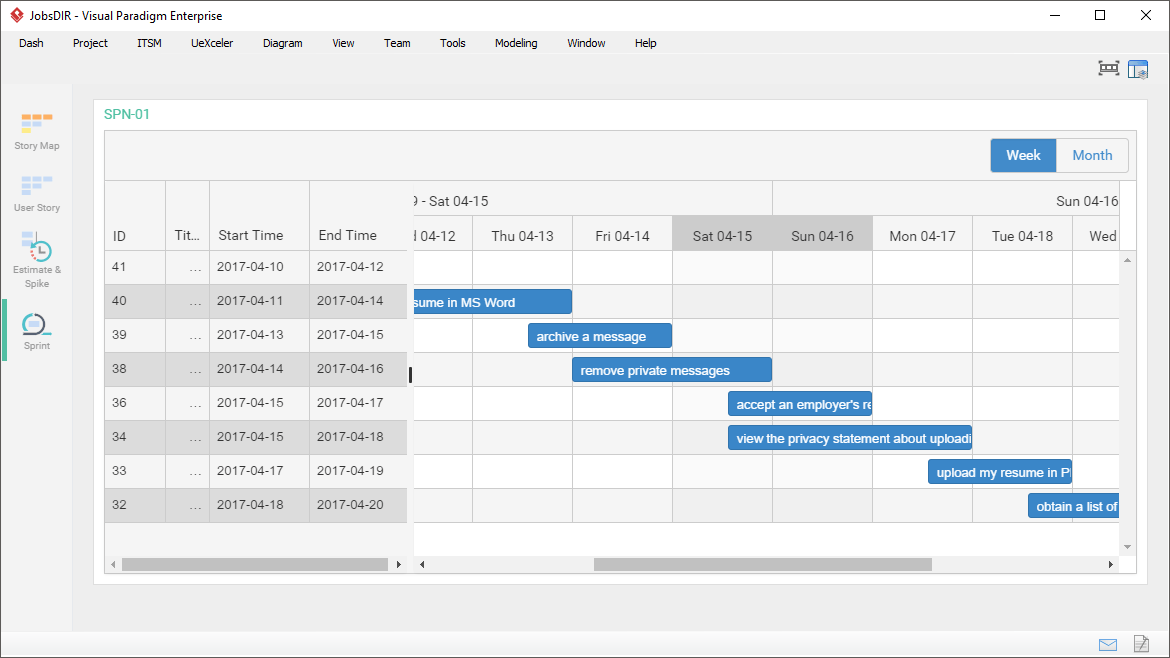Open the notes document icon at bottom right
1170x658 pixels.
[x=1141, y=645]
